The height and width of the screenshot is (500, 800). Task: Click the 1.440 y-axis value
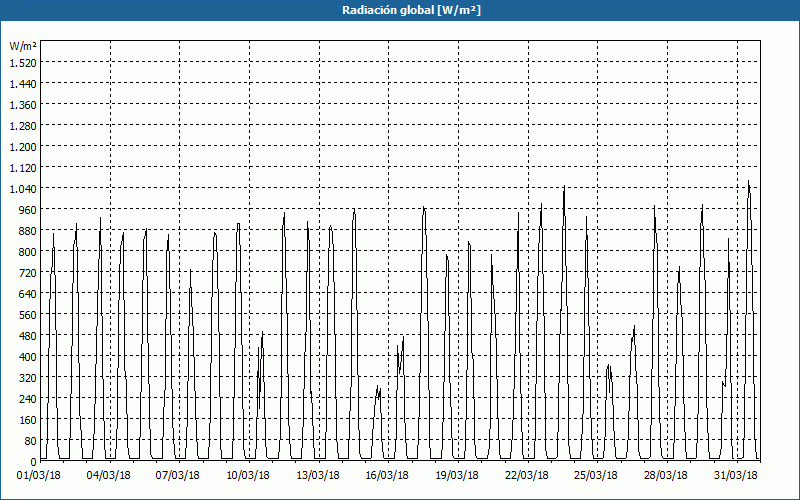[x=23, y=83]
